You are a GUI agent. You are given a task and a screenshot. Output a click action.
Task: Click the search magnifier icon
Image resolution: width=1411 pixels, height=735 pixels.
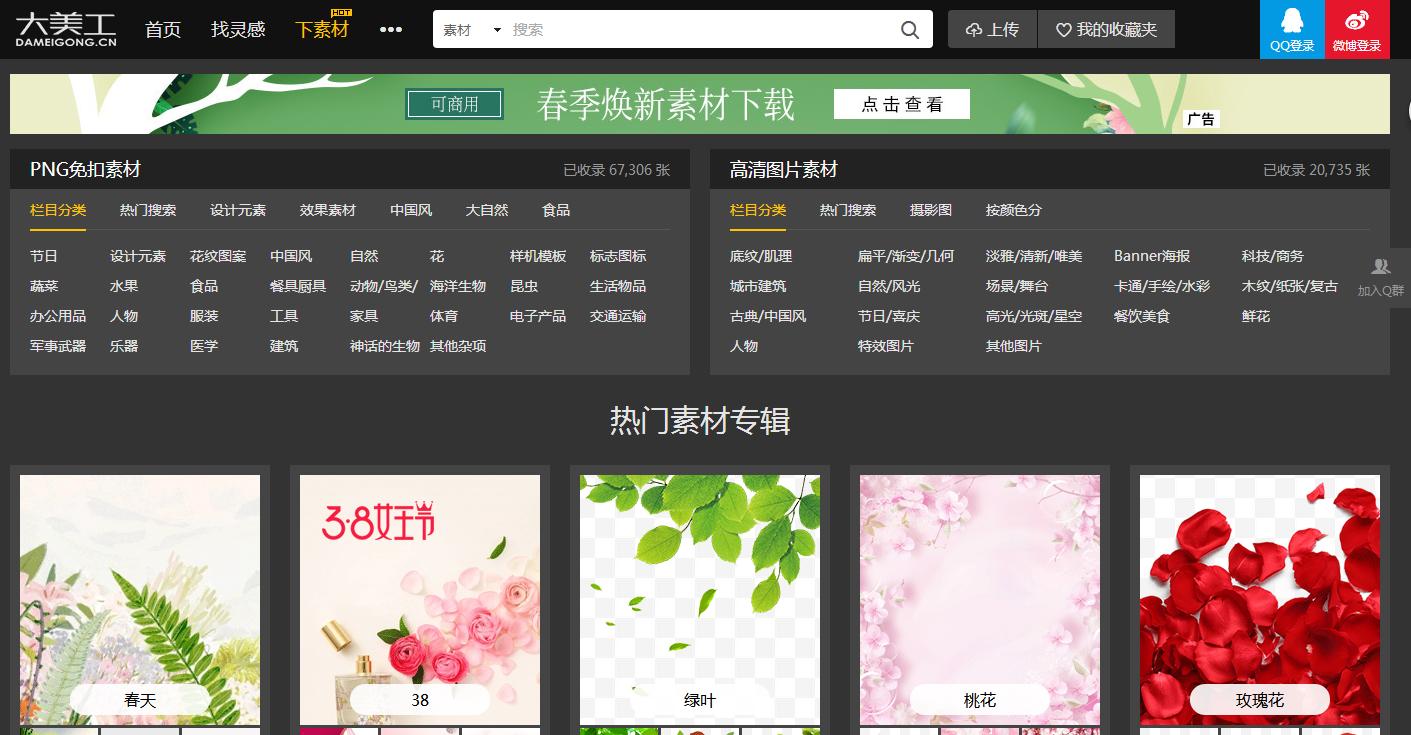click(x=908, y=29)
